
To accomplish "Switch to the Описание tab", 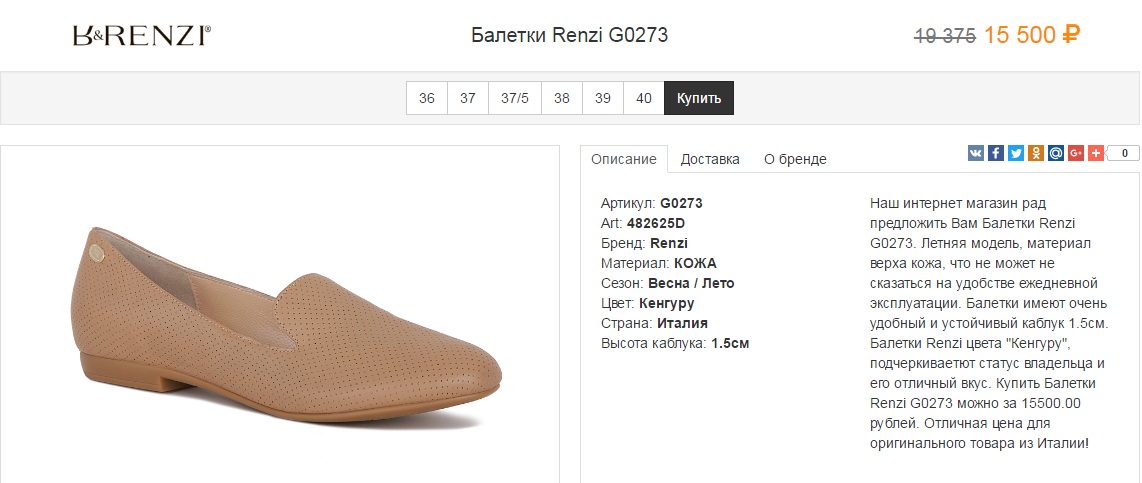I will coord(624,159).
